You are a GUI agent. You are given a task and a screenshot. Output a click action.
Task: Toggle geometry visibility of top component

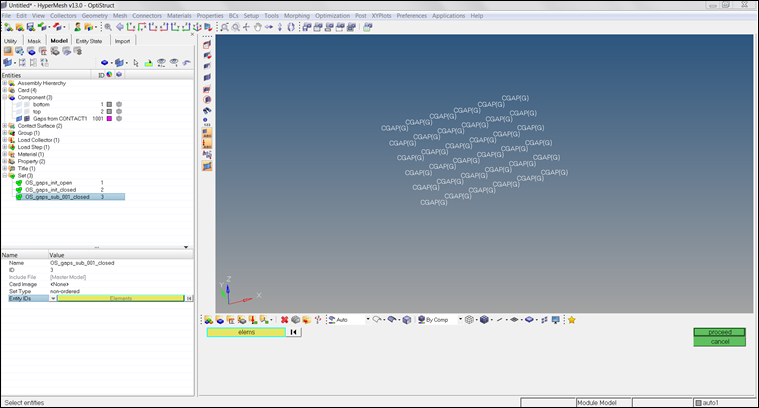(19, 112)
